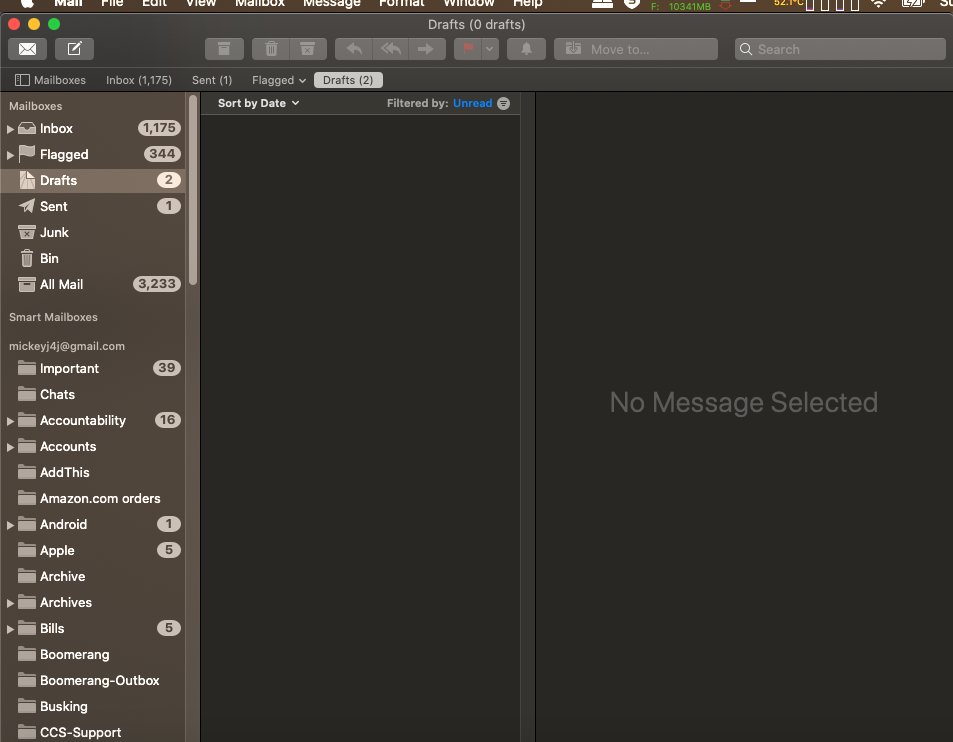Viewport: 953px width, 742px height.
Task: Expand the Archives folder triangle
Action: [x=10, y=603]
